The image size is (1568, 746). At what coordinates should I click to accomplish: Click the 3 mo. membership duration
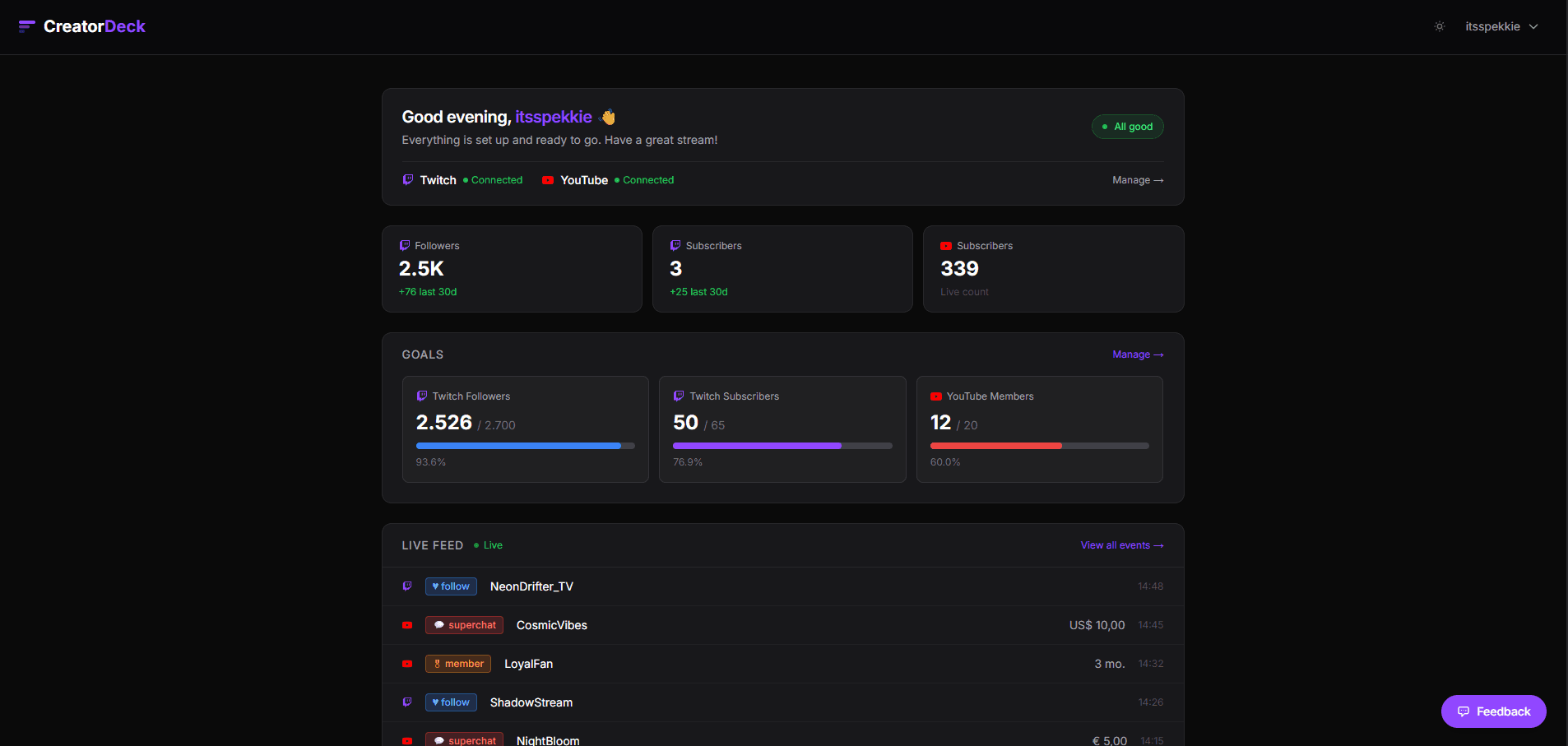point(1110,664)
